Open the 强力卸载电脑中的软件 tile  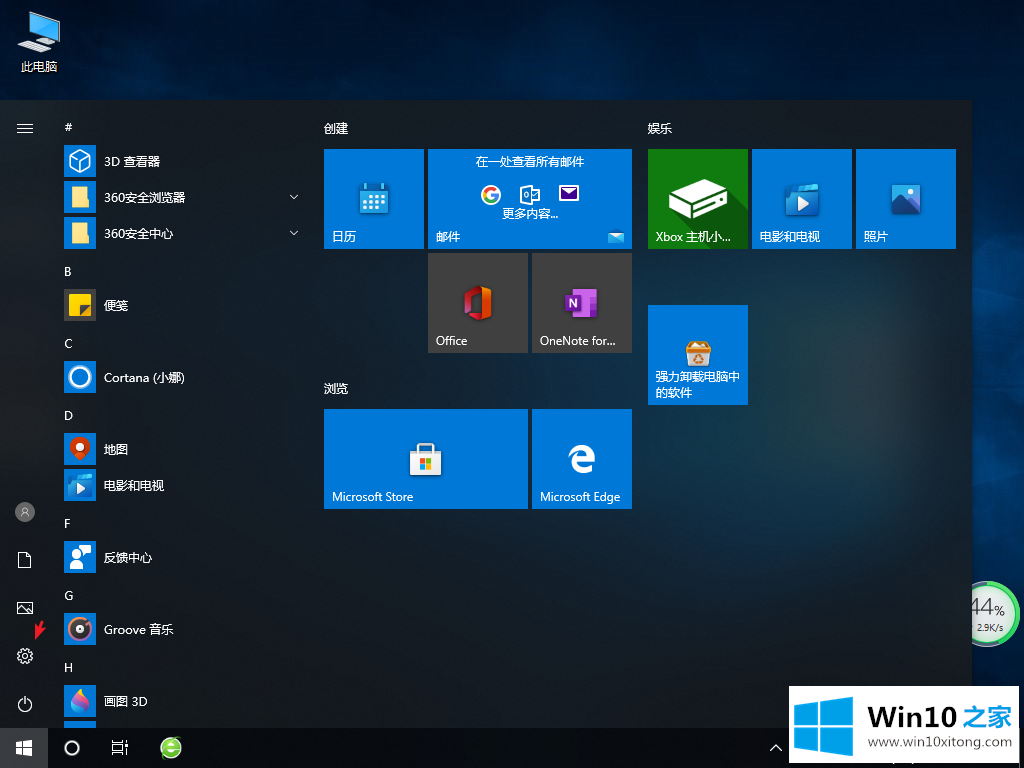[x=697, y=355]
